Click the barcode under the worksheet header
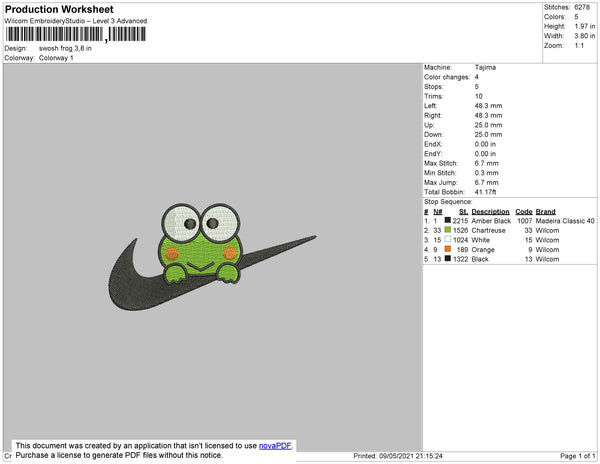This screenshot has height=464, width=600. coord(76,34)
